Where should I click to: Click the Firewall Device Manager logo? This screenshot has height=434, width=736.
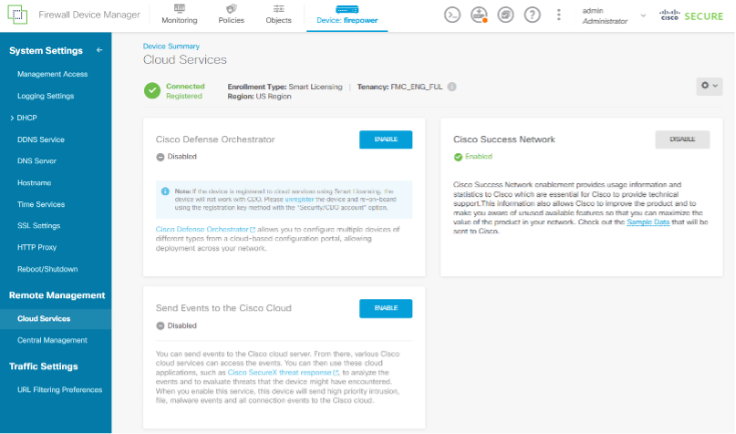[18, 16]
